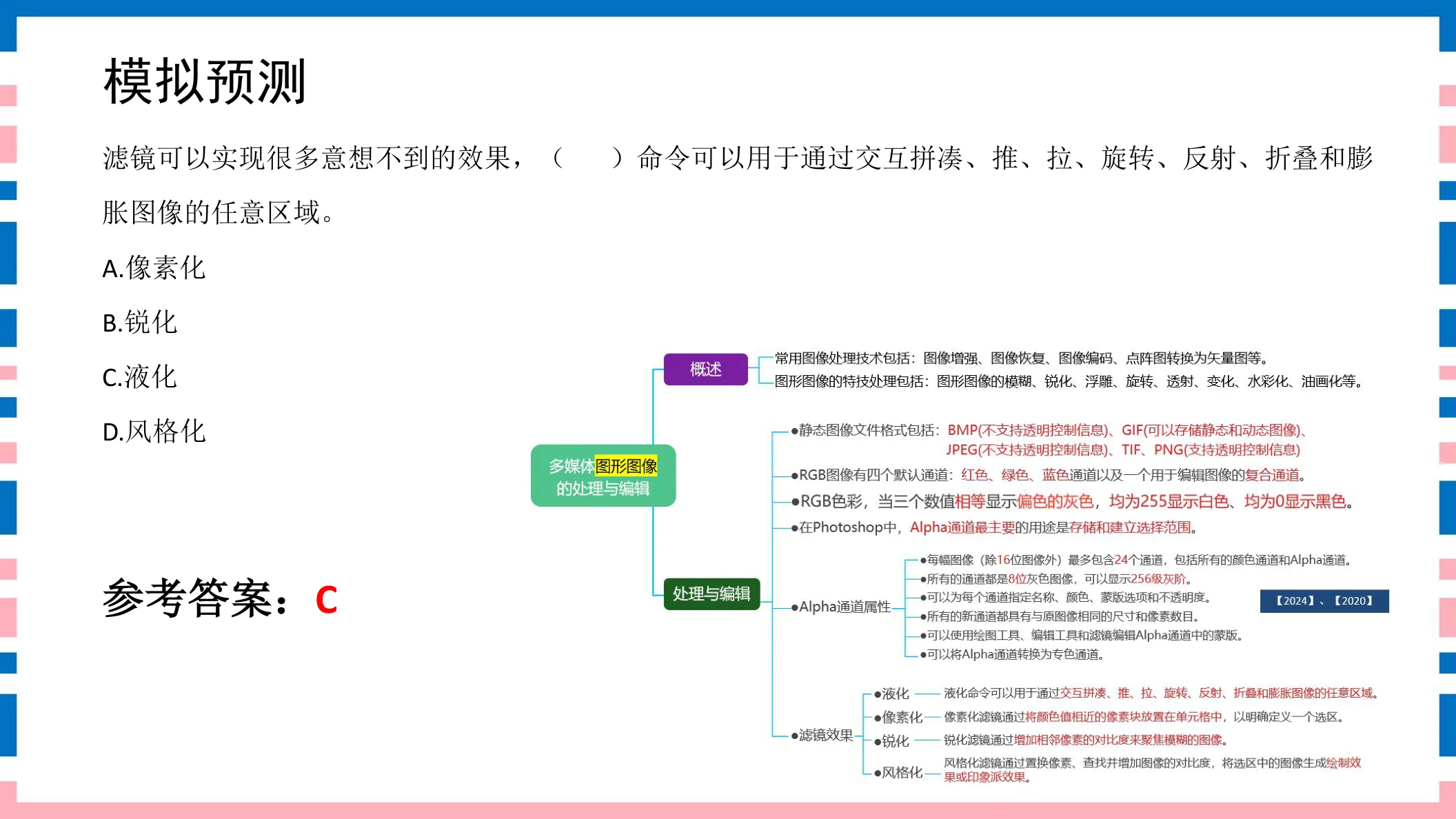Click the 锐化滤镜通过增加相邻像素 description
Screen dimensions: 1456x819
click(x=1086, y=740)
